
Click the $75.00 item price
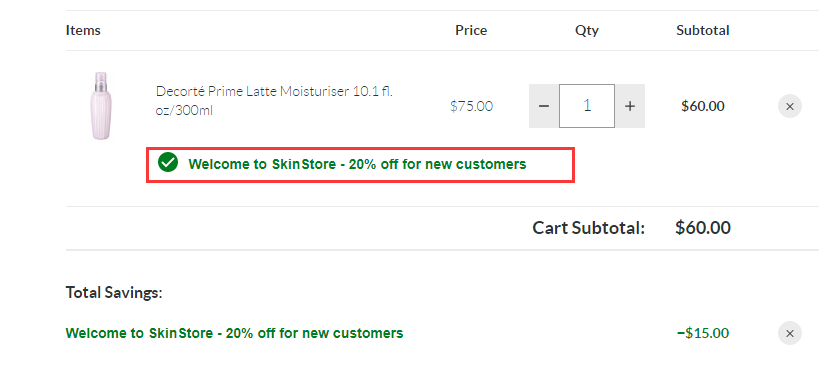pos(471,106)
